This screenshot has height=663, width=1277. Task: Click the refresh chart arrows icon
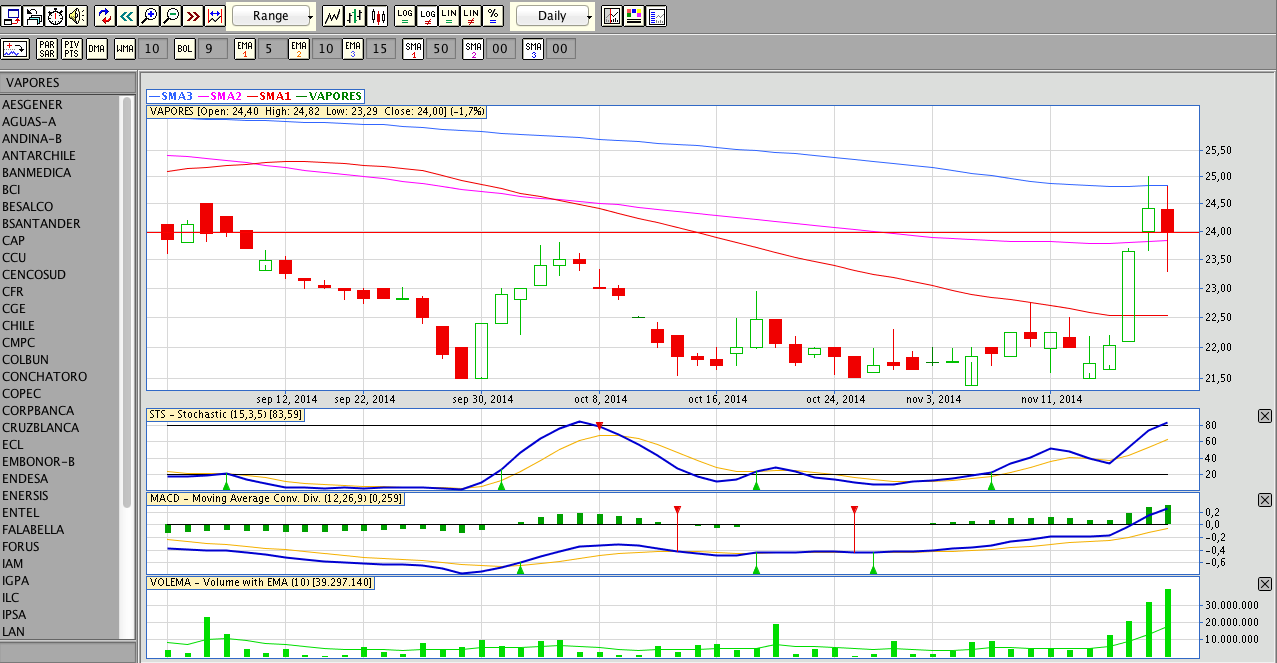coord(105,16)
